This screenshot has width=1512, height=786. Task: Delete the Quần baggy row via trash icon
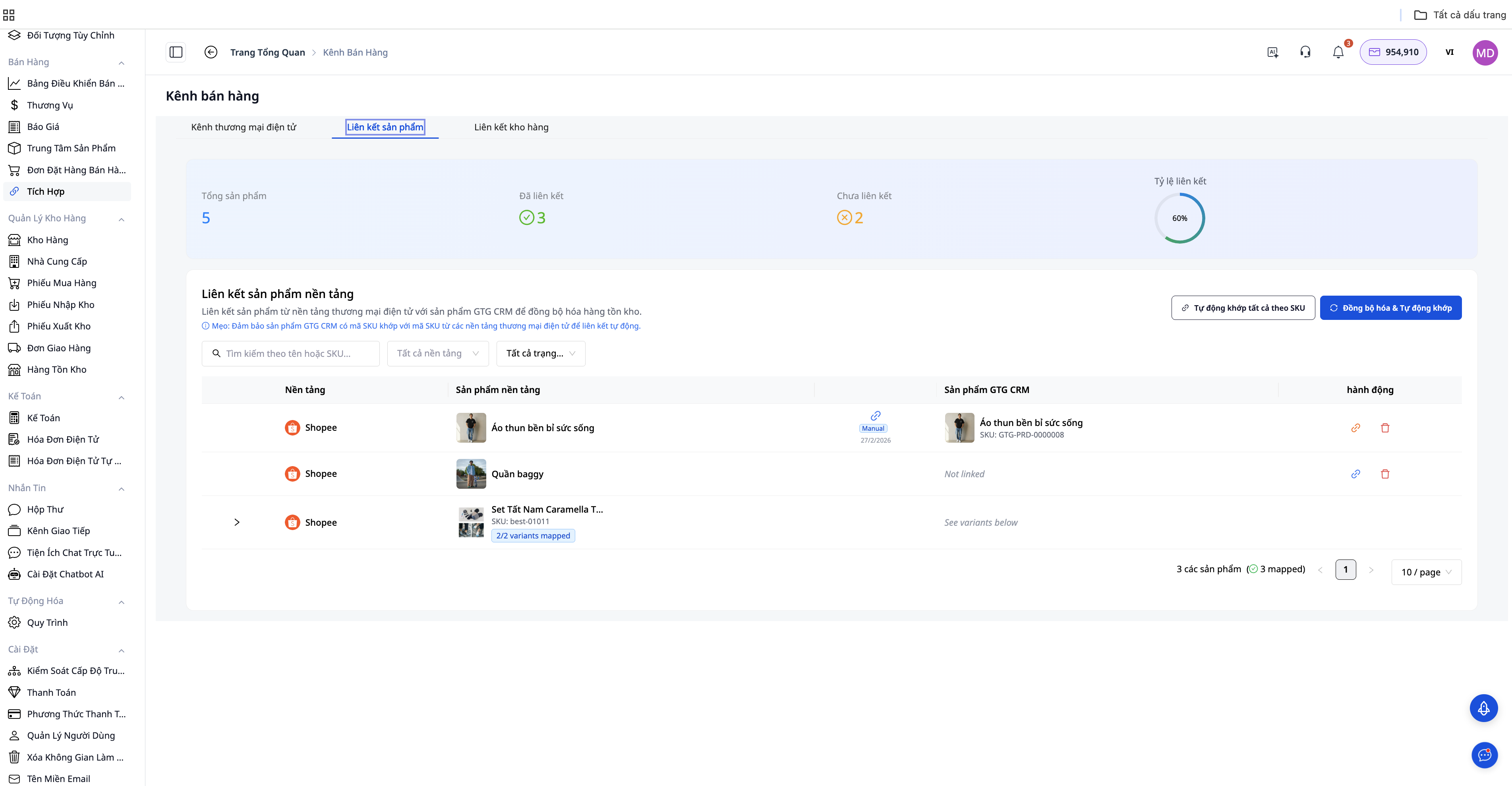pos(1384,474)
